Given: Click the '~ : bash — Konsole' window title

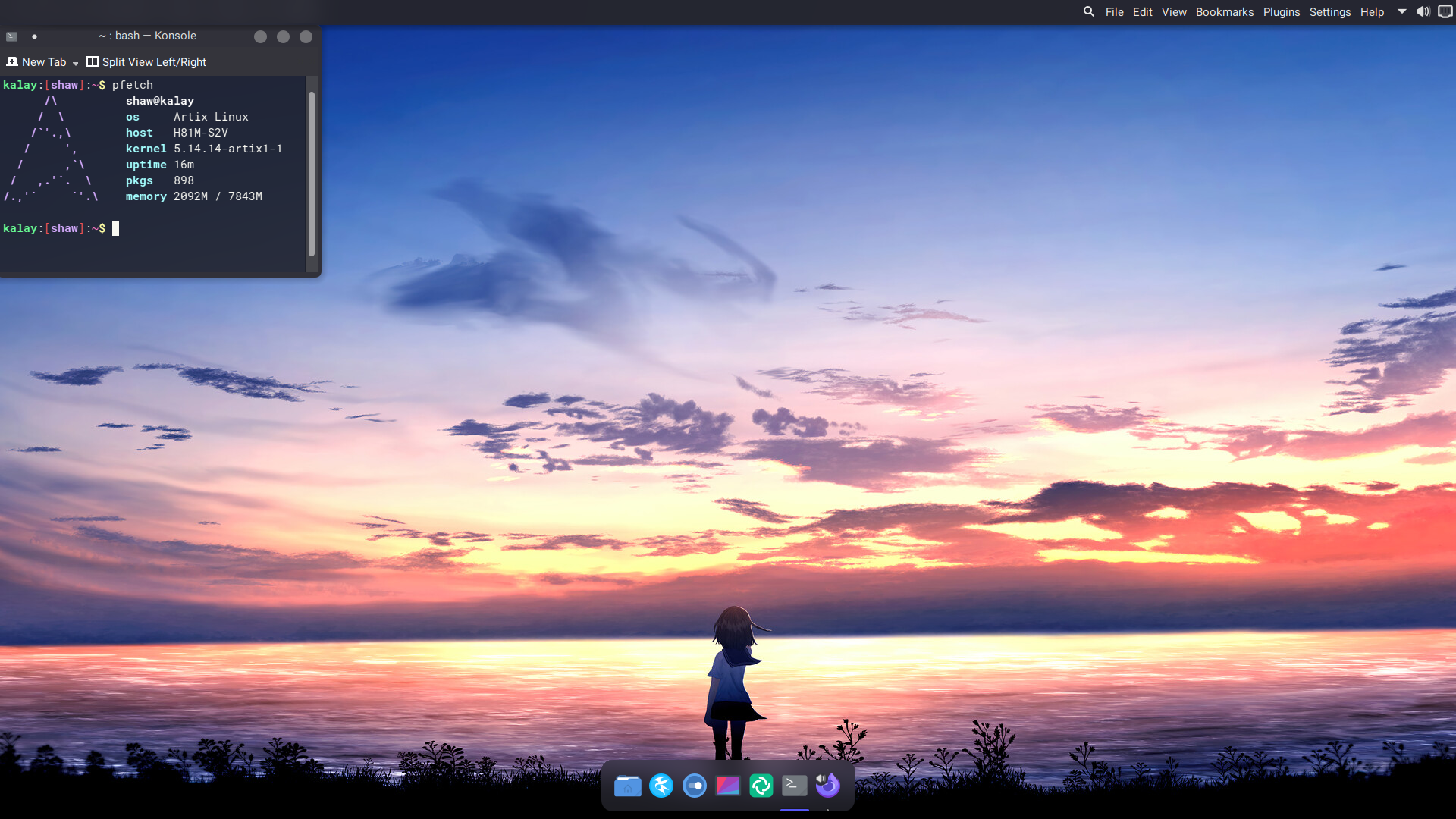Looking at the screenshot, I should tap(147, 36).
